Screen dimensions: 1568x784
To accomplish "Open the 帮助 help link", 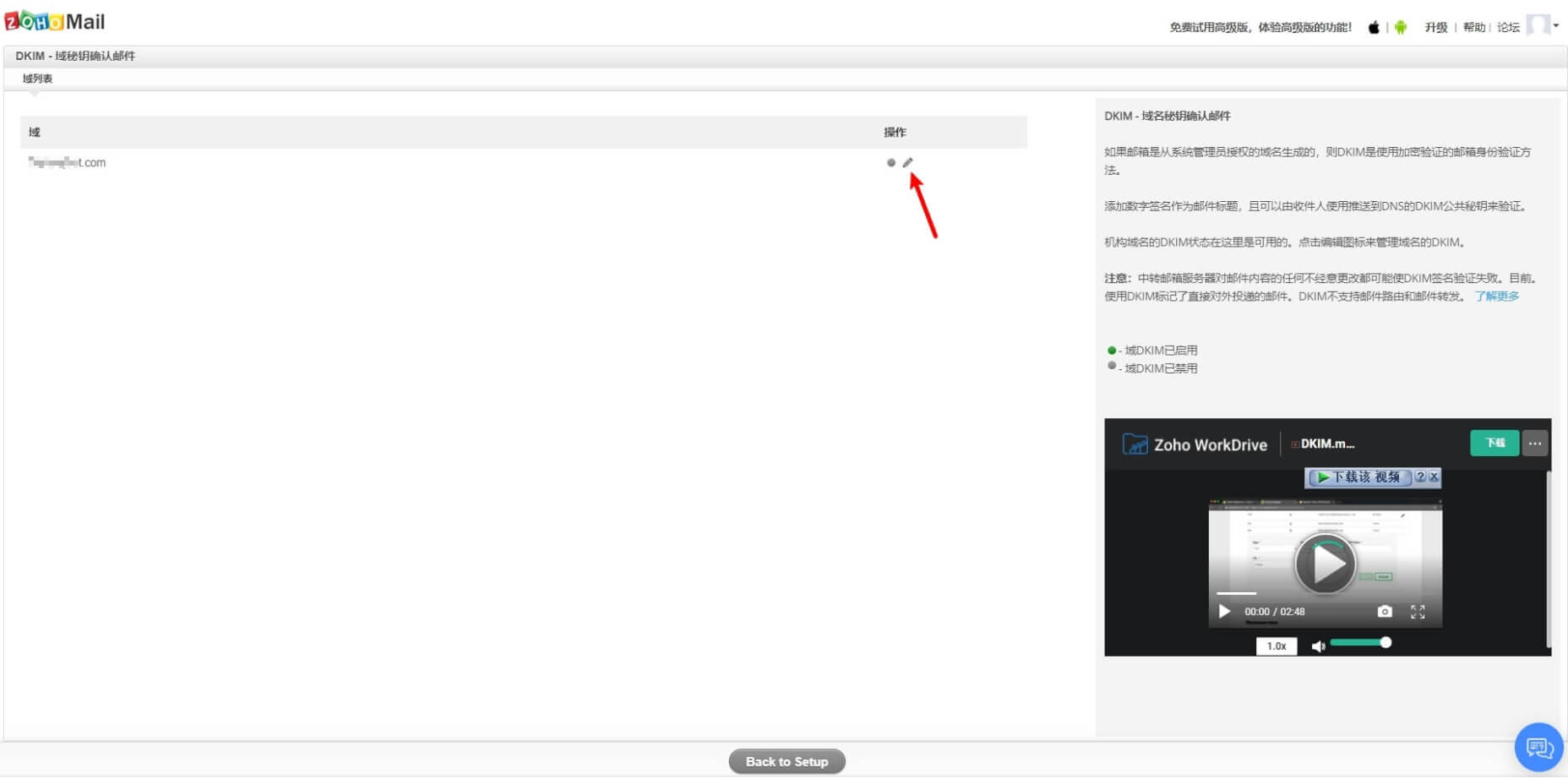I will click(x=1473, y=27).
